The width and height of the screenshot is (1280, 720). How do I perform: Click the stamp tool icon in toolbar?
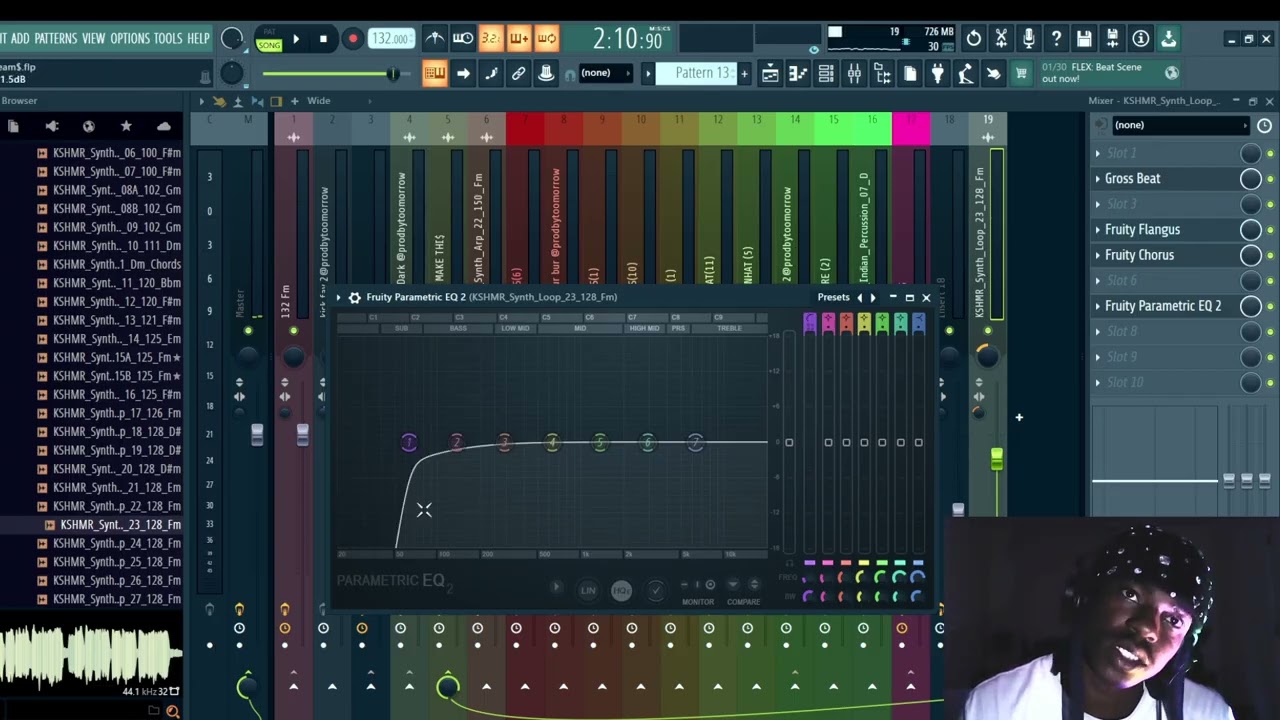(x=546, y=73)
